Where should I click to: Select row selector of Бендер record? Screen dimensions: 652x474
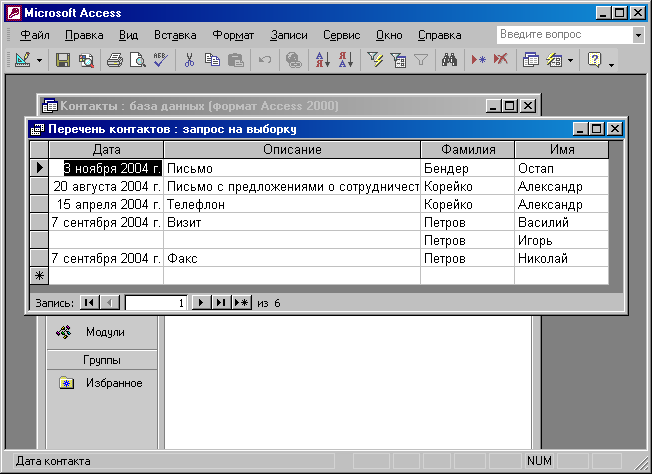tap(40, 168)
